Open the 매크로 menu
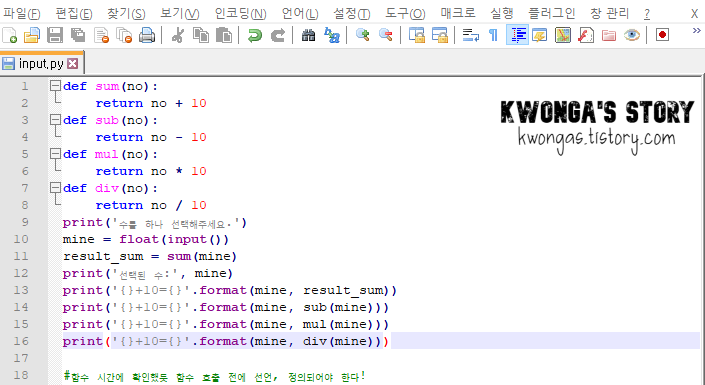Screen dimensions: 705x385 (x=458, y=13)
